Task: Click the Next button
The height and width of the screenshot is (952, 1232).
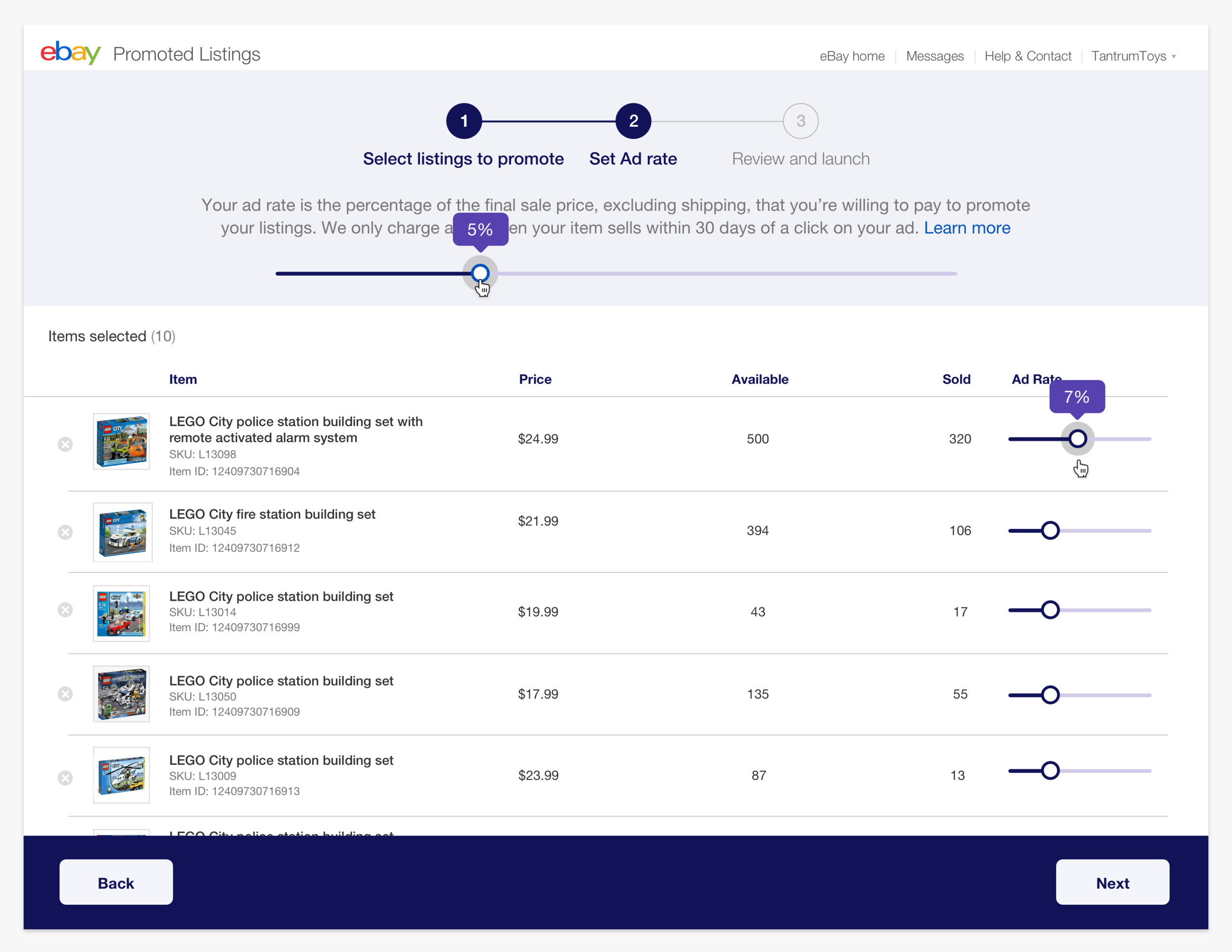Action: [x=1112, y=882]
